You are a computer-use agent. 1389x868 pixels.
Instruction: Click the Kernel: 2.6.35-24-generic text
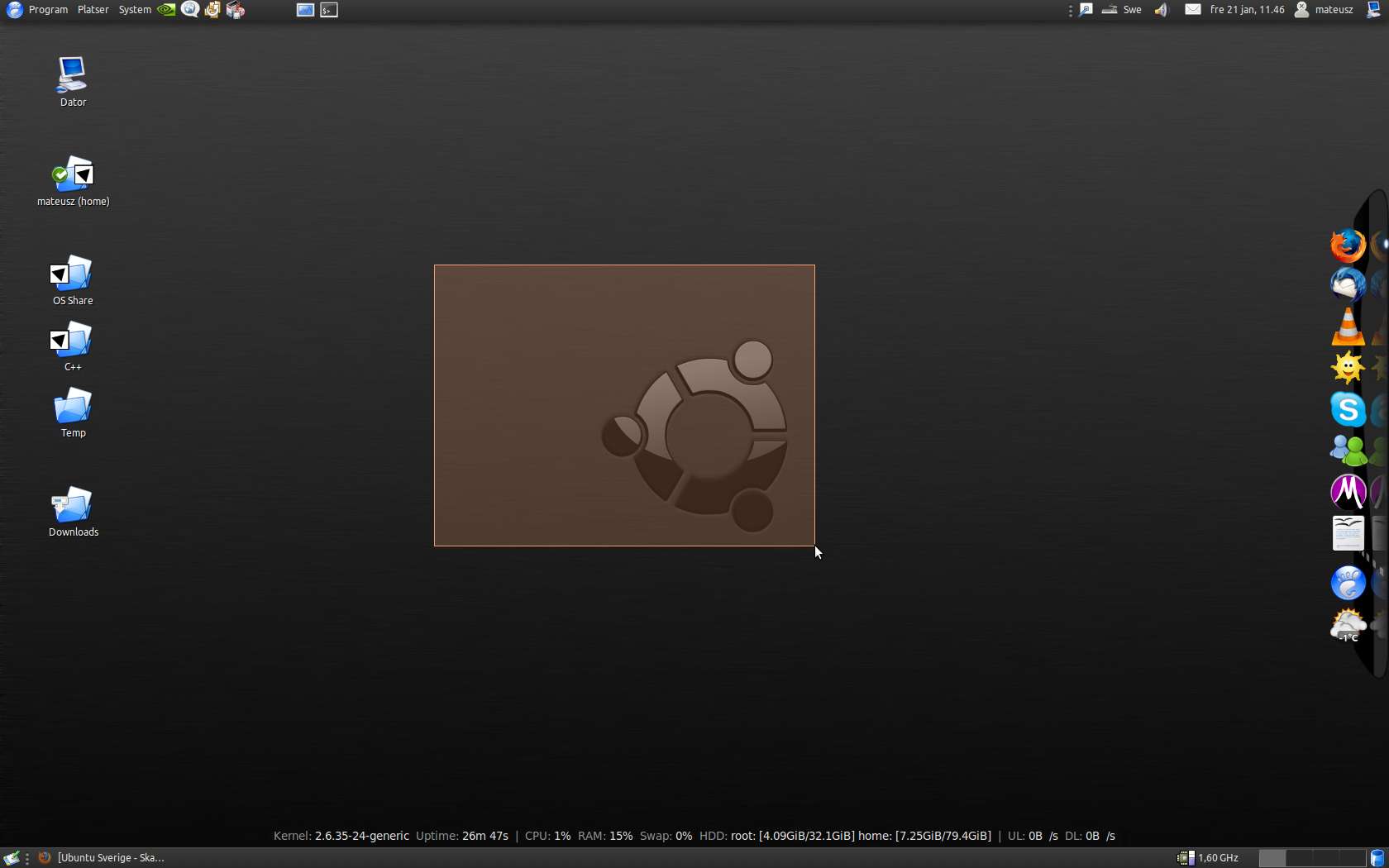pyautogui.click(x=341, y=836)
